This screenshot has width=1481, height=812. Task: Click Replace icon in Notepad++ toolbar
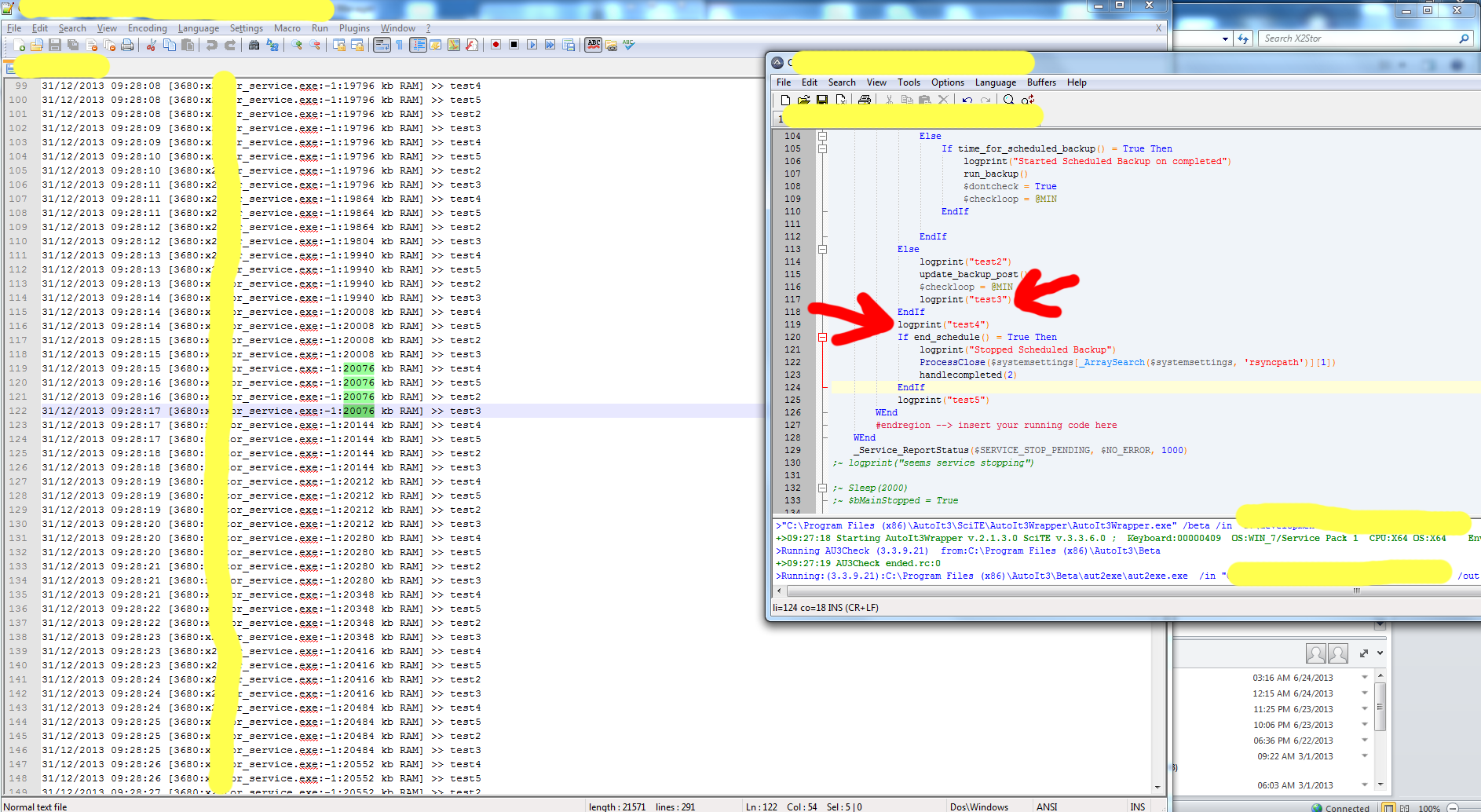(x=272, y=45)
